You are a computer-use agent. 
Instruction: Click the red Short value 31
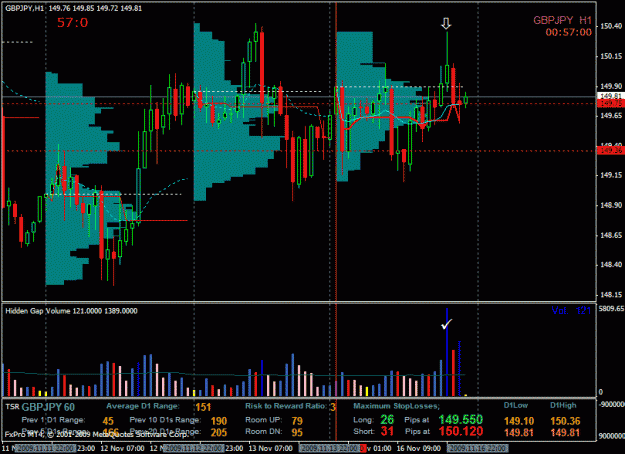[387, 431]
